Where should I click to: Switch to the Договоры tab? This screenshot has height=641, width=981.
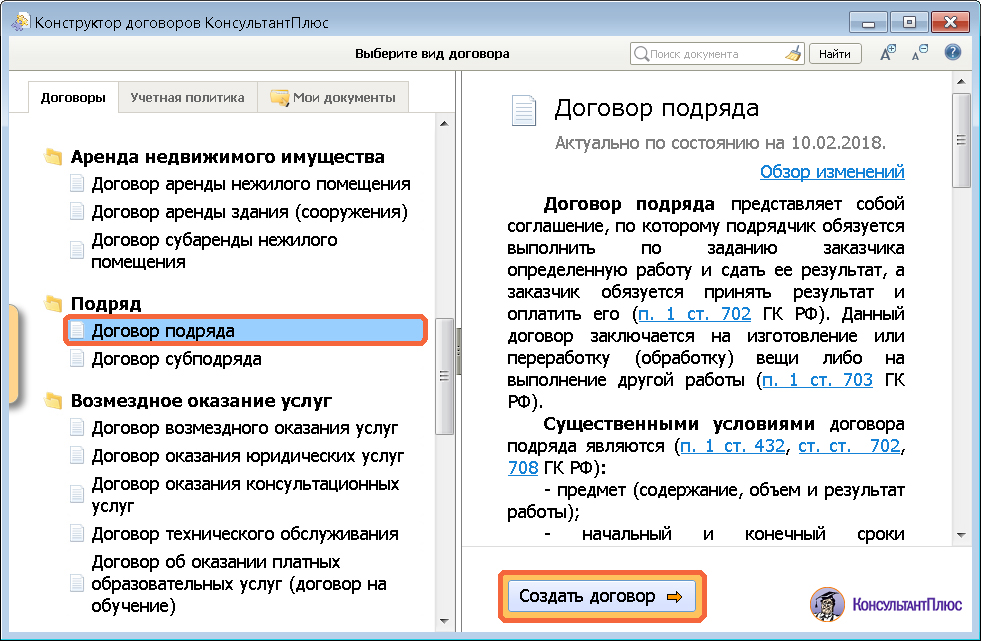point(73,98)
